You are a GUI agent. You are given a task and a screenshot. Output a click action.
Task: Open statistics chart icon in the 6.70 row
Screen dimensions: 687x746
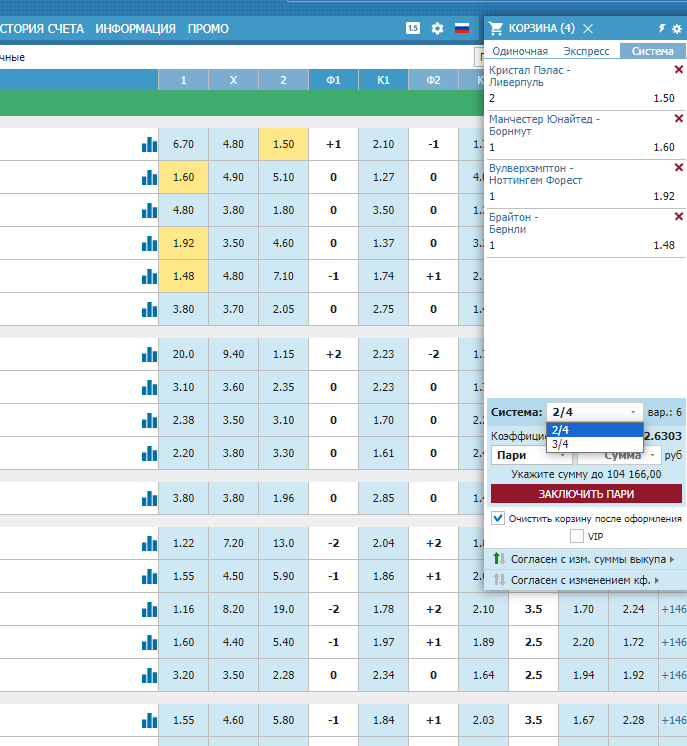click(x=149, y=144)
